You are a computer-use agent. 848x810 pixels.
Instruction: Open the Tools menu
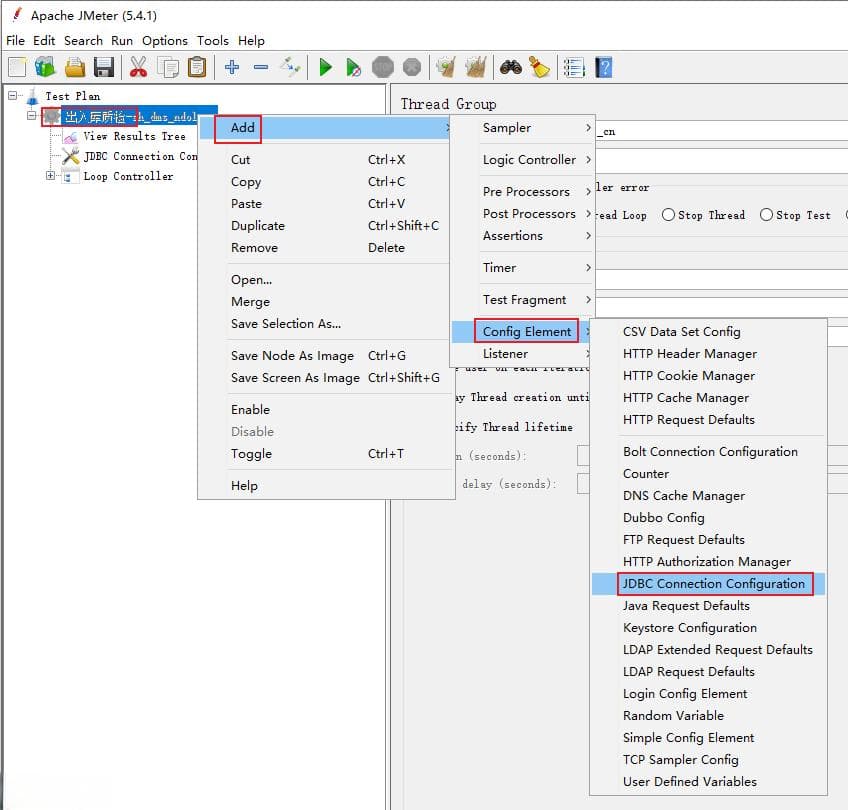pyautogui.click(x=213, y=41)
